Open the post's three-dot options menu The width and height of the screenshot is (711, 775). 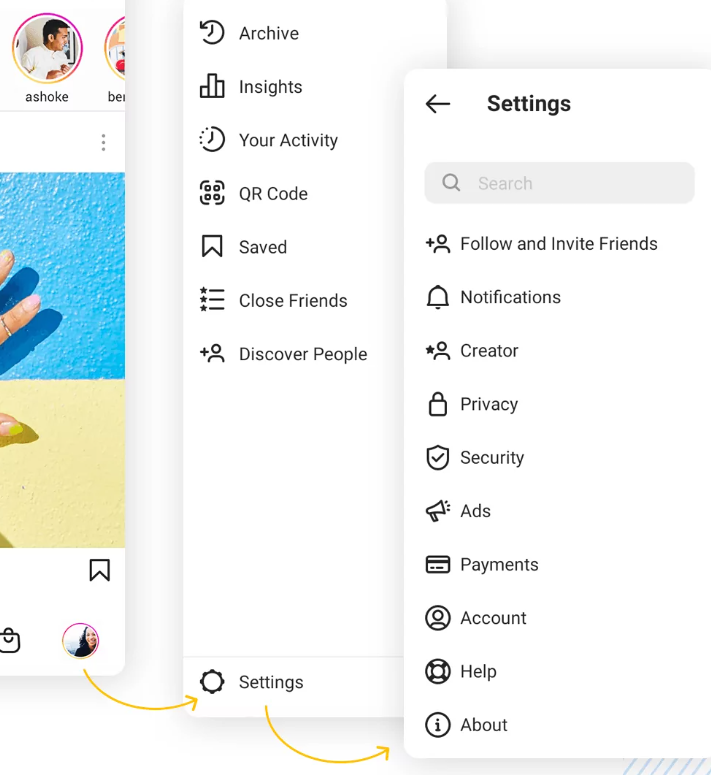point(103,142)
